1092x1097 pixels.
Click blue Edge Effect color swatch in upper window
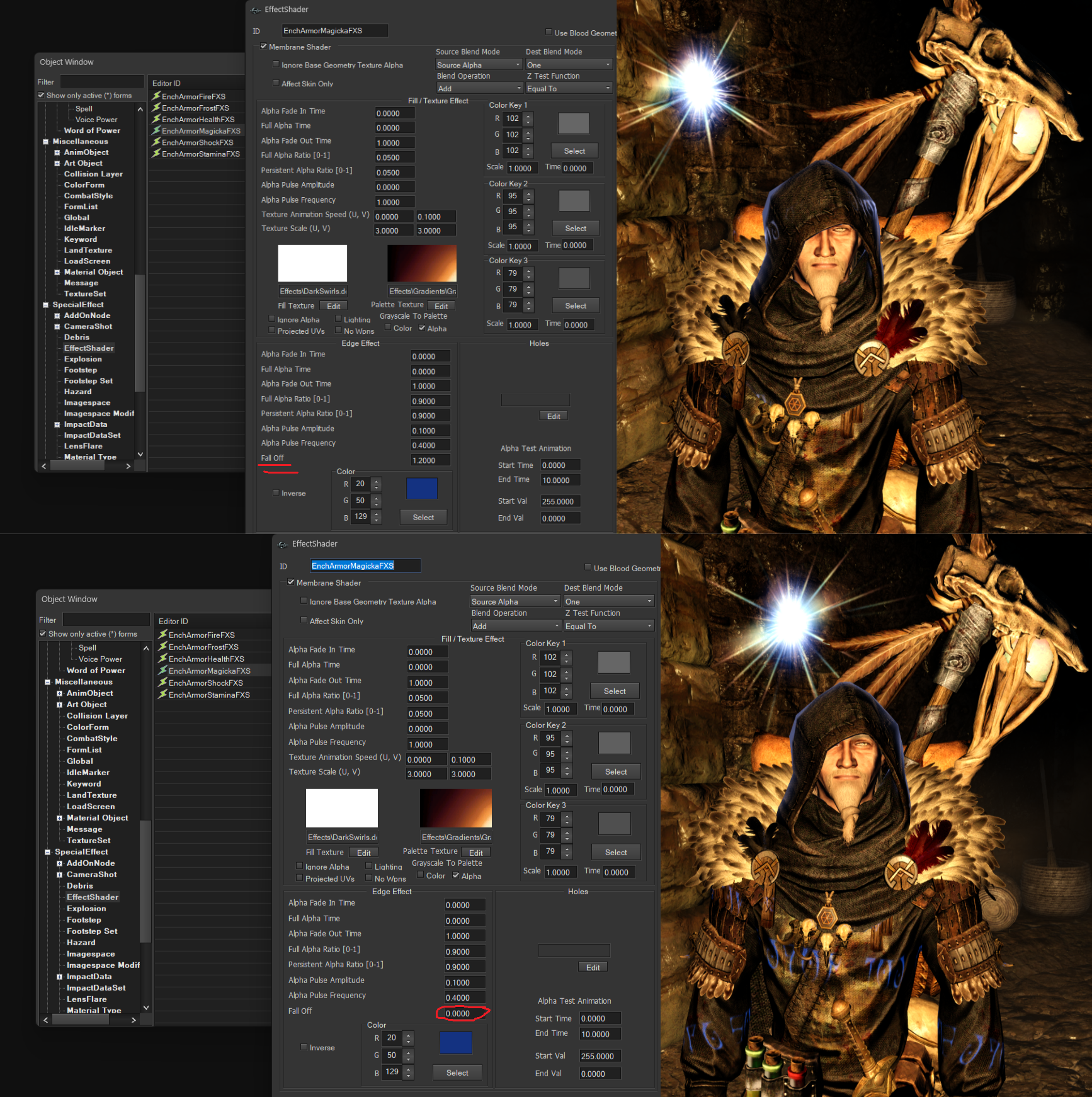[421, 489]
